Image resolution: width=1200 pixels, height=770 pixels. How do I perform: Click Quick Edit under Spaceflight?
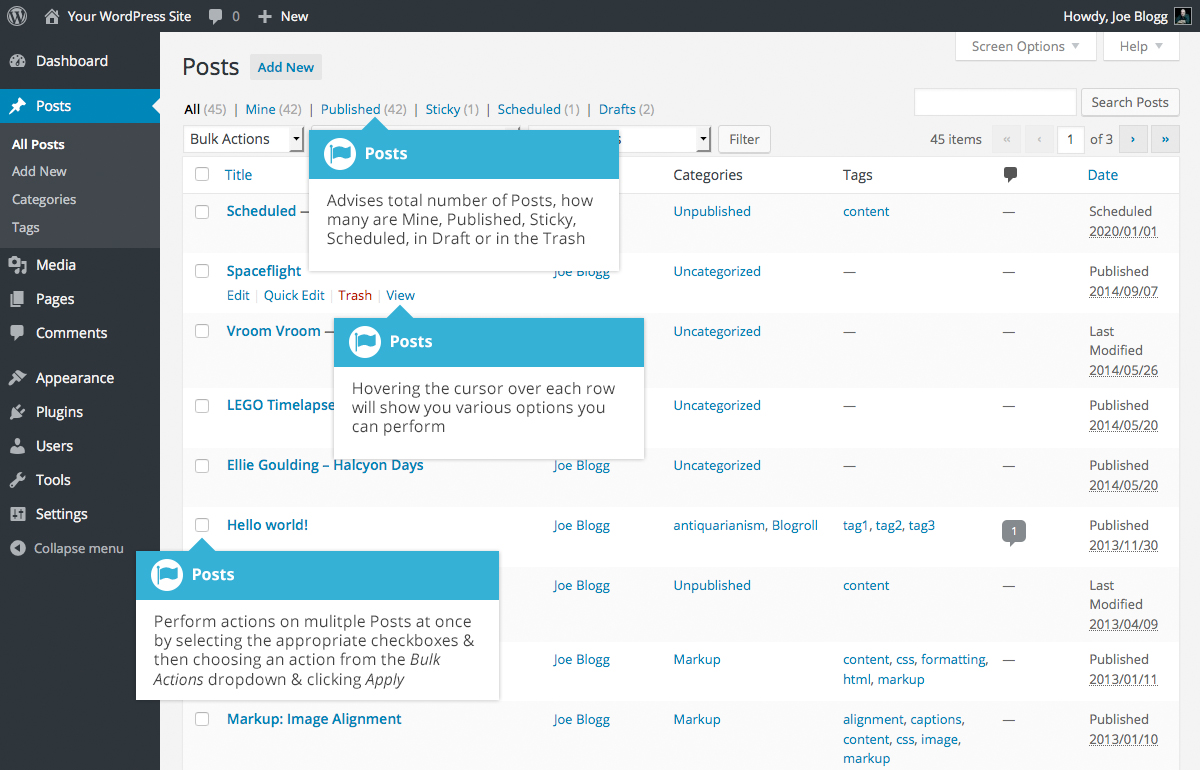294,295
